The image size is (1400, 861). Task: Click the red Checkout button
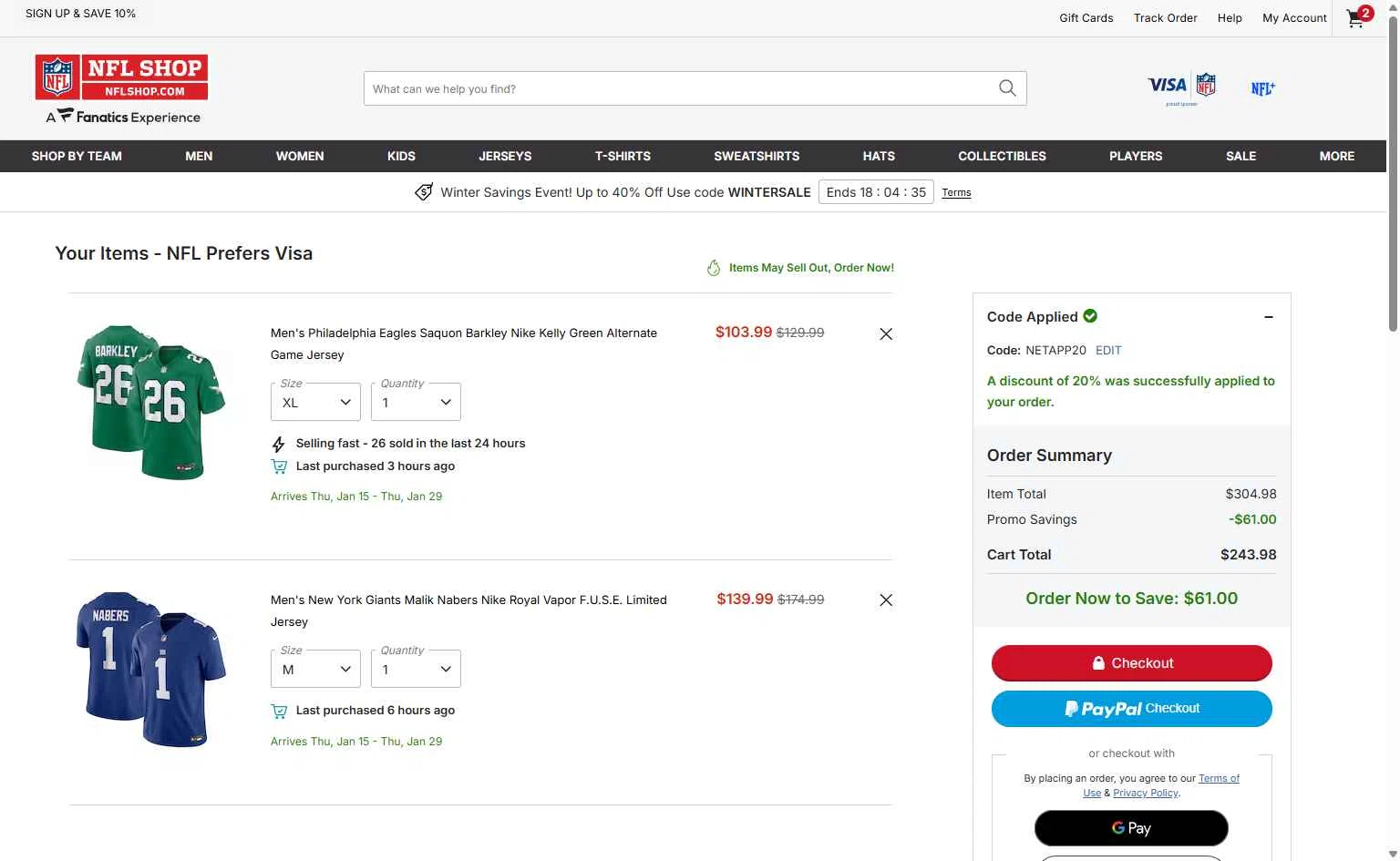coord(1131,663)
